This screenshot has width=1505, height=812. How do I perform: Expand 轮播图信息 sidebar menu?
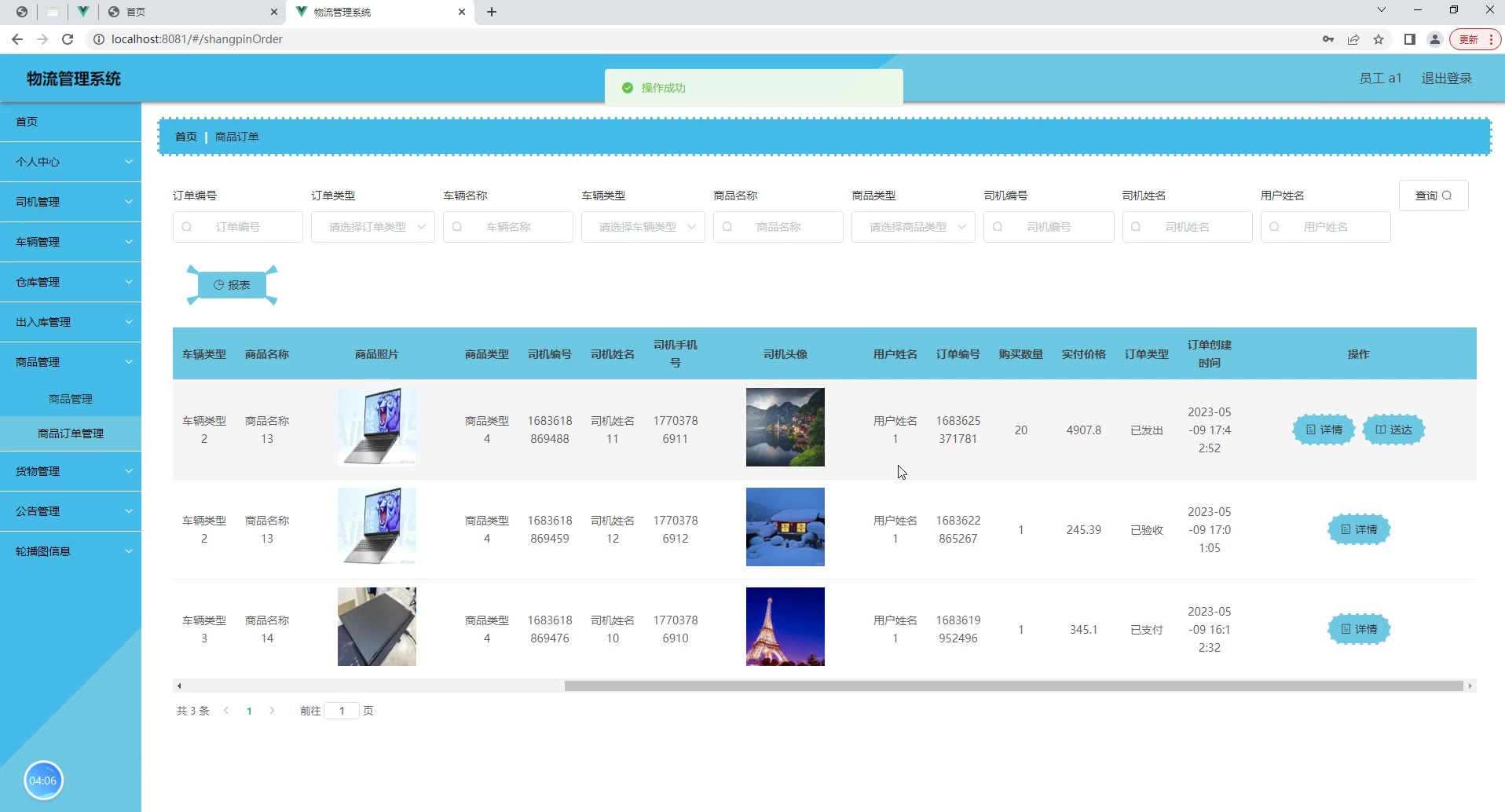71,551
